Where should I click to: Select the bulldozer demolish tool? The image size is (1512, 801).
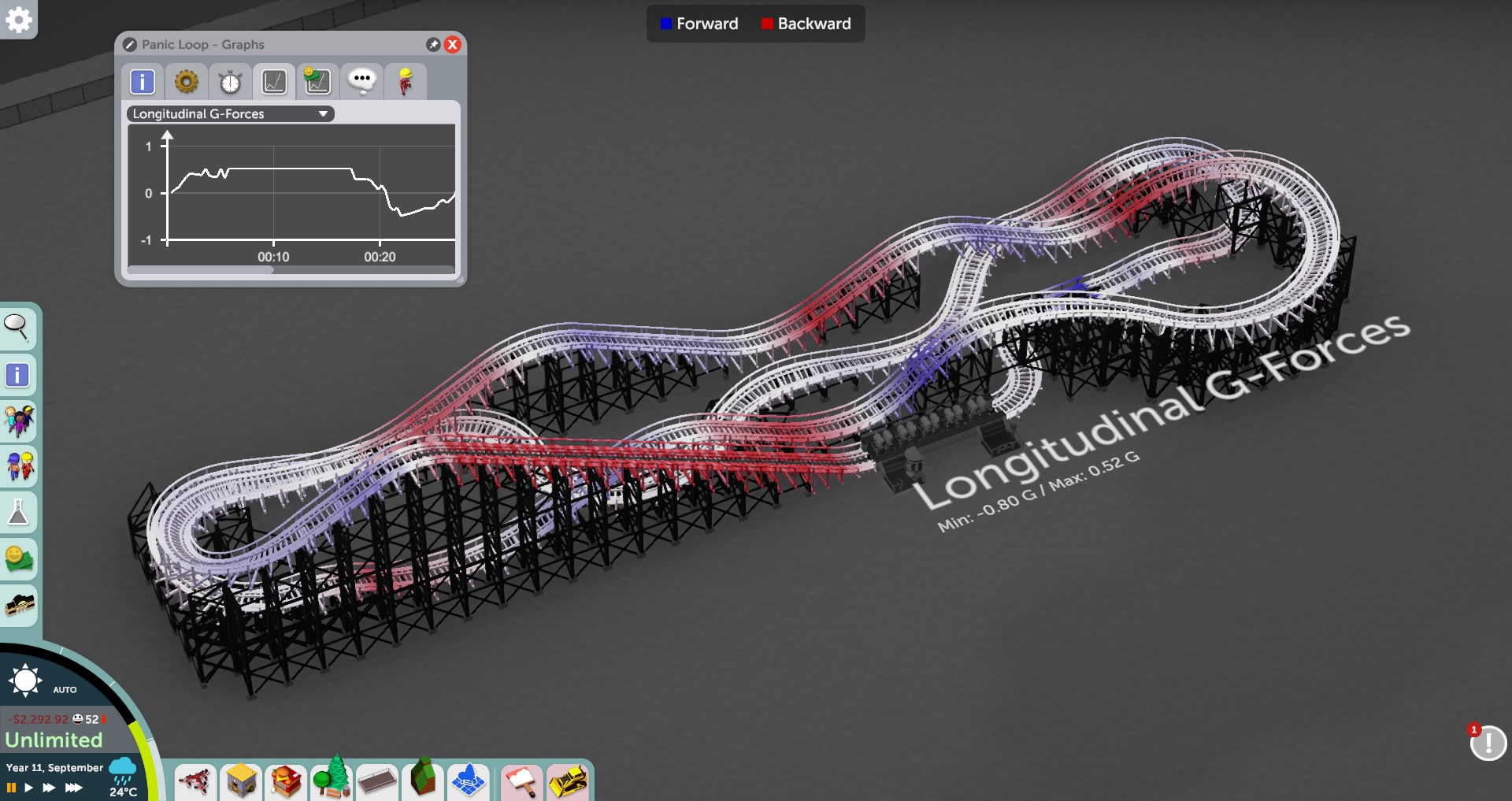[x=567, y=782]
